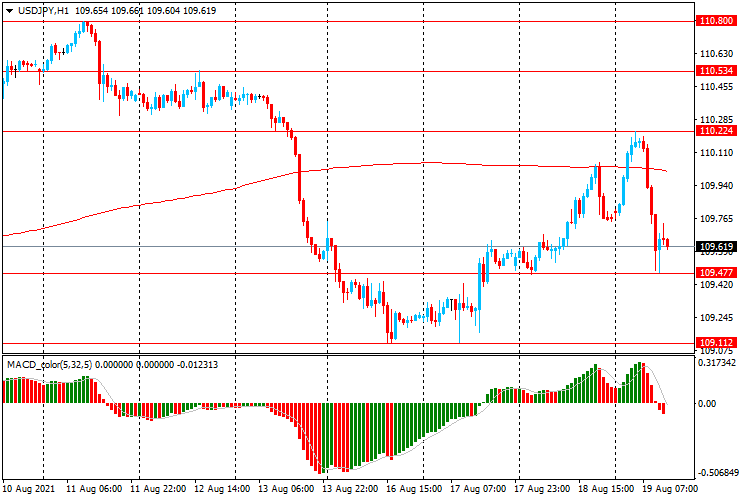Click the 110.455 price scale value
The image size is (740, 500).
(x=716, y=87)
